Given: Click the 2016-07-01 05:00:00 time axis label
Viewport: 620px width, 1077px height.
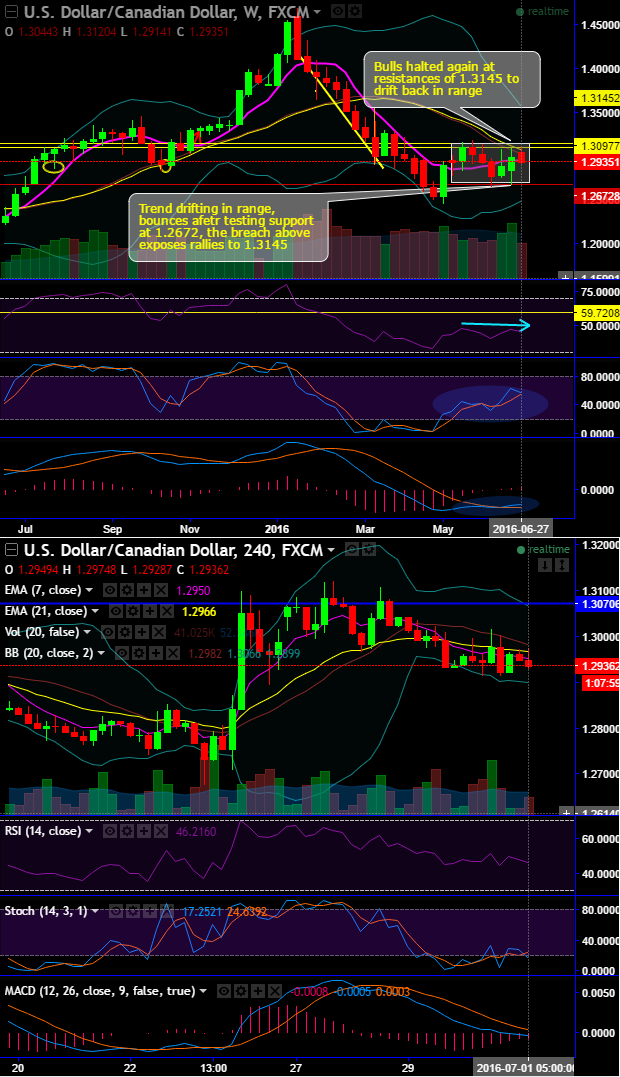Looking at the screenshot, I should click(x=526, y=1068).
